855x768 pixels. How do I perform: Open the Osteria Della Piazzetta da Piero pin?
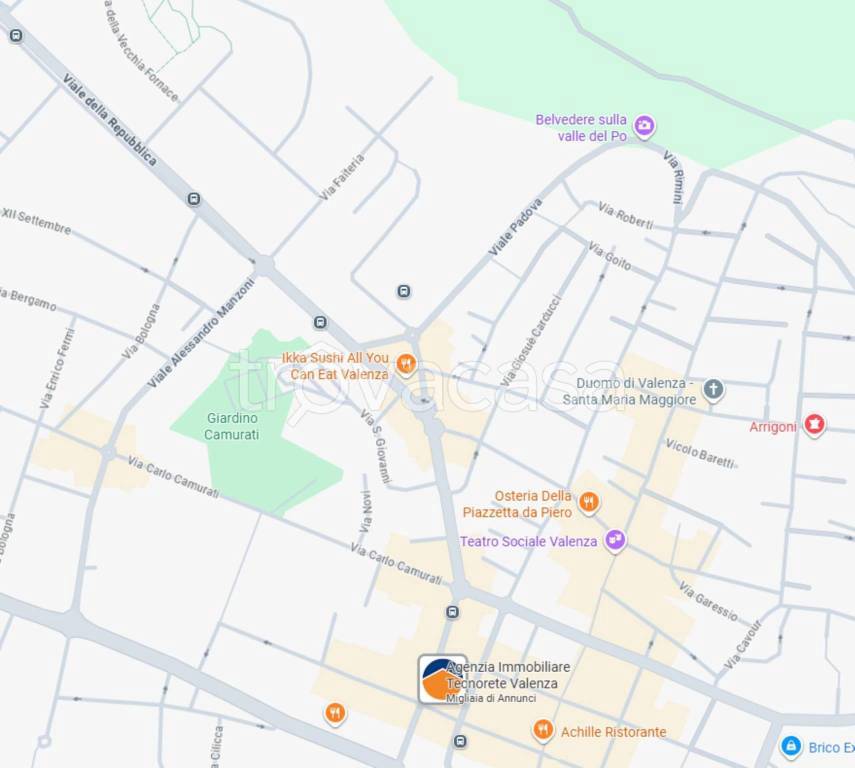pyautogui.click(x=588, y=502)
